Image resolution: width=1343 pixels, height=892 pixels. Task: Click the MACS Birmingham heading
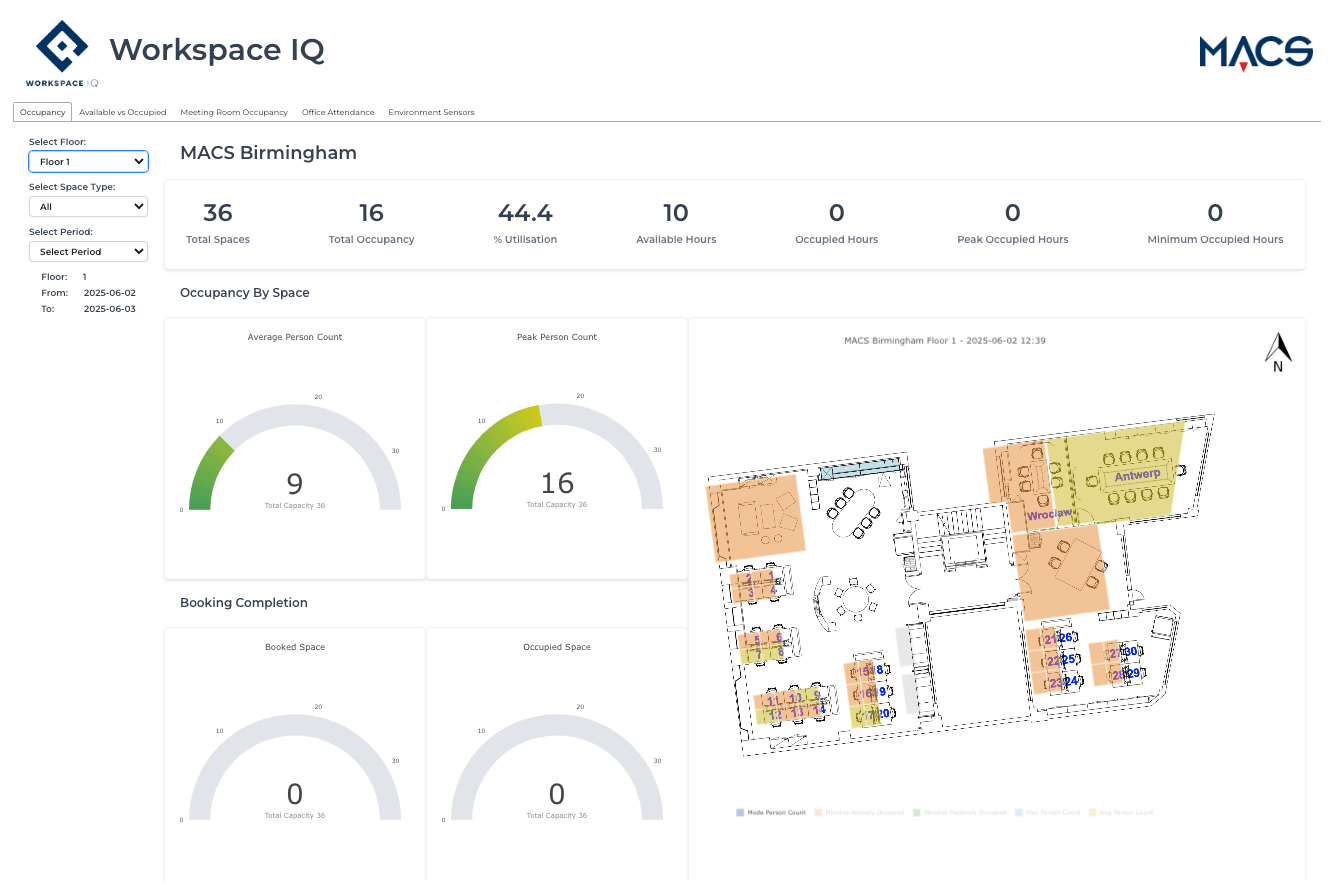(268, 153)
